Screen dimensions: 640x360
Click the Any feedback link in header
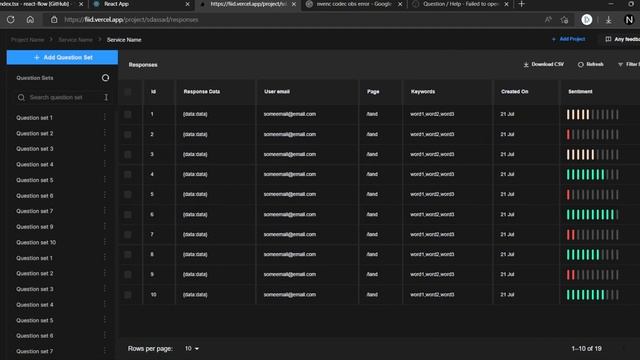coord(623,39)
